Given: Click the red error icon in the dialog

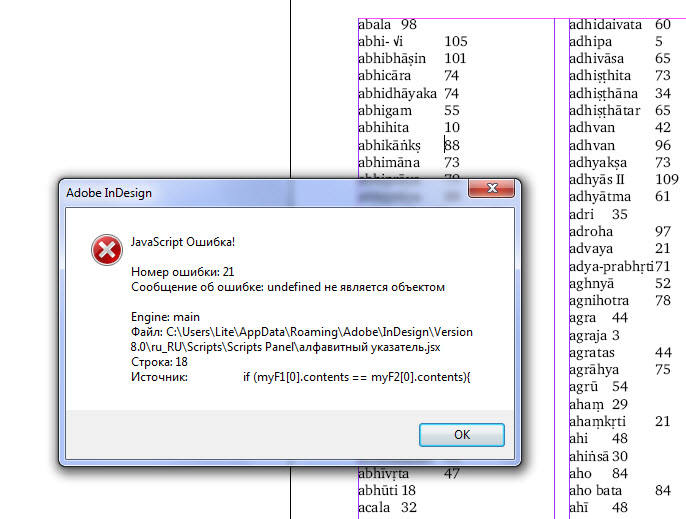Looking at the screenshot, I should [106, 250].
